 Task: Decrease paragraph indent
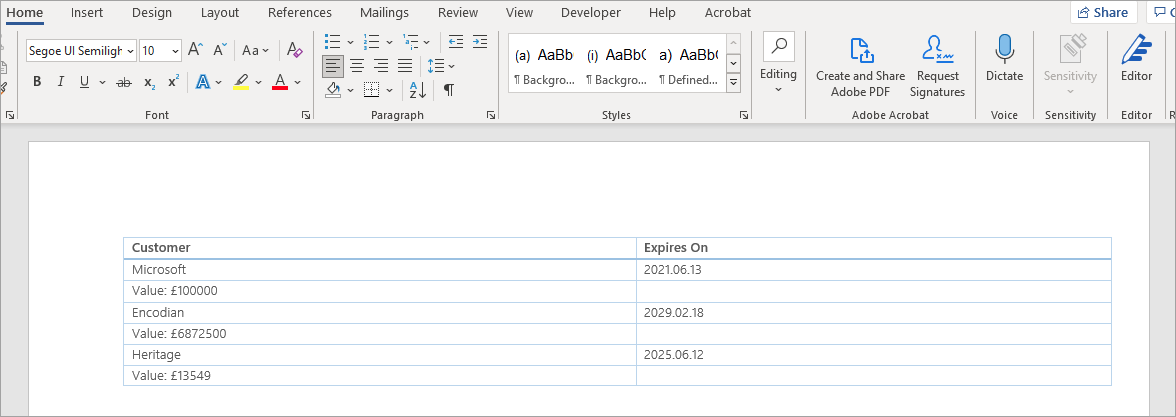pyautogui.click(x=455, y=41)
